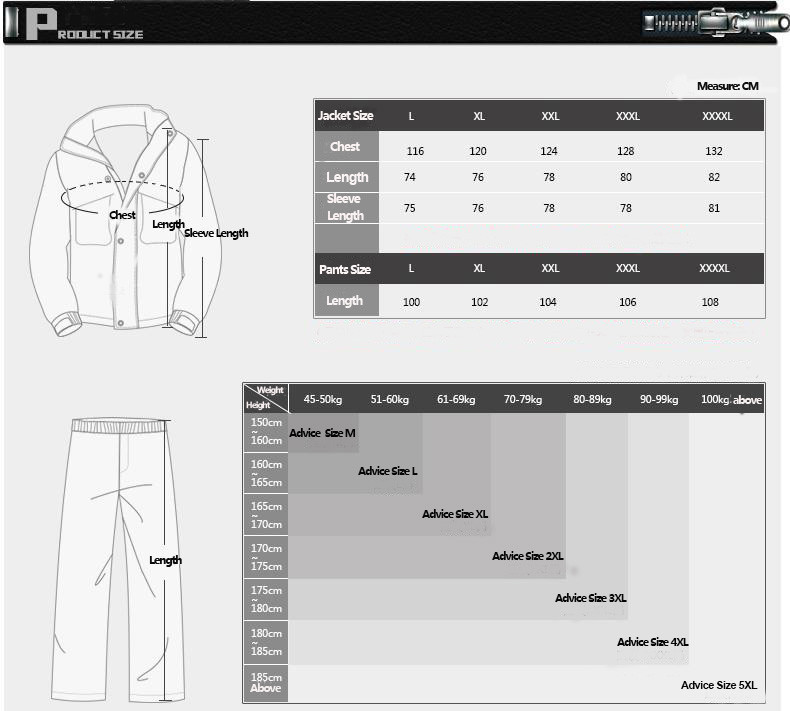
Task: Click the pants illustration waistband
Action: (118, 426)
